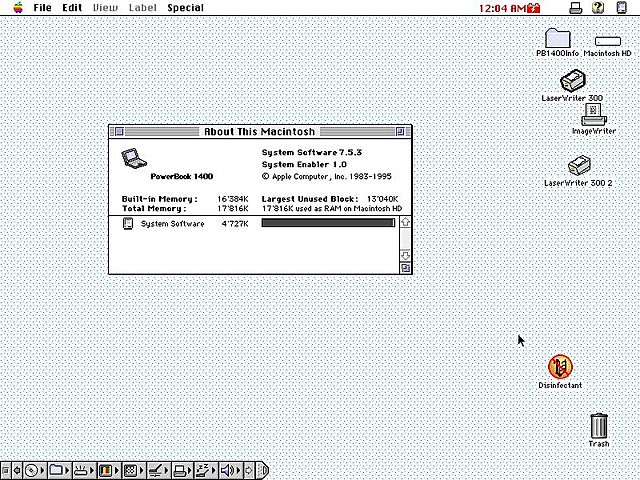Click the Control Strip scroll-left arrow
Image resolution: width=640 pixels, height=480 pixels.
coord(17,471)
